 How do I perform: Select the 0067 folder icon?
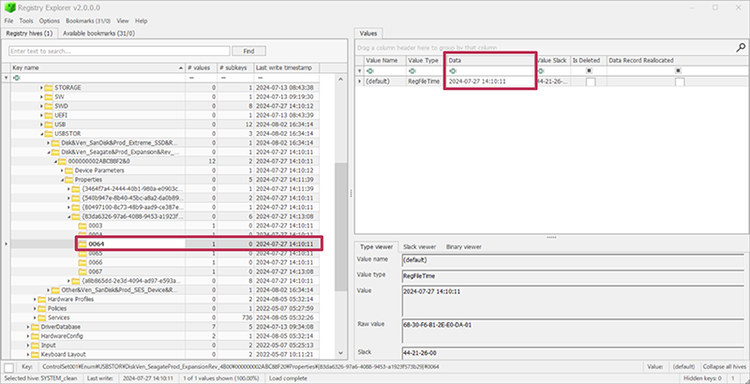click(83, 272)
